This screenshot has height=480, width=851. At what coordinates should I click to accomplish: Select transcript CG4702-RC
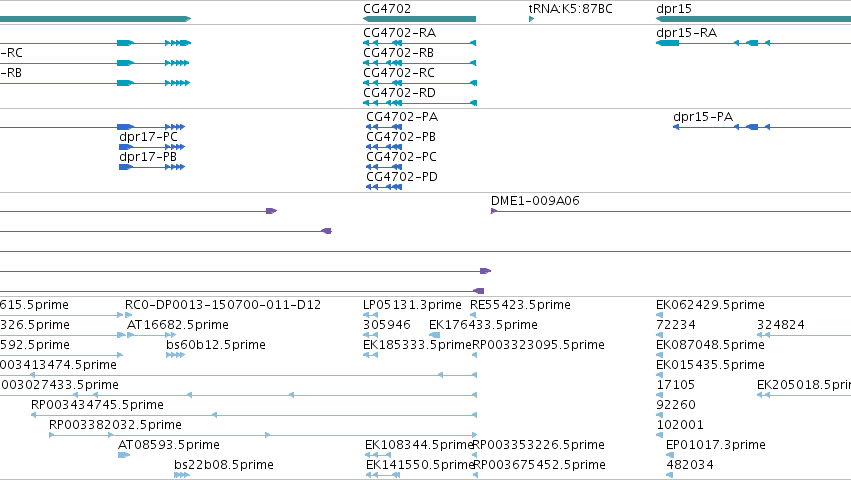tap(399, 73)
